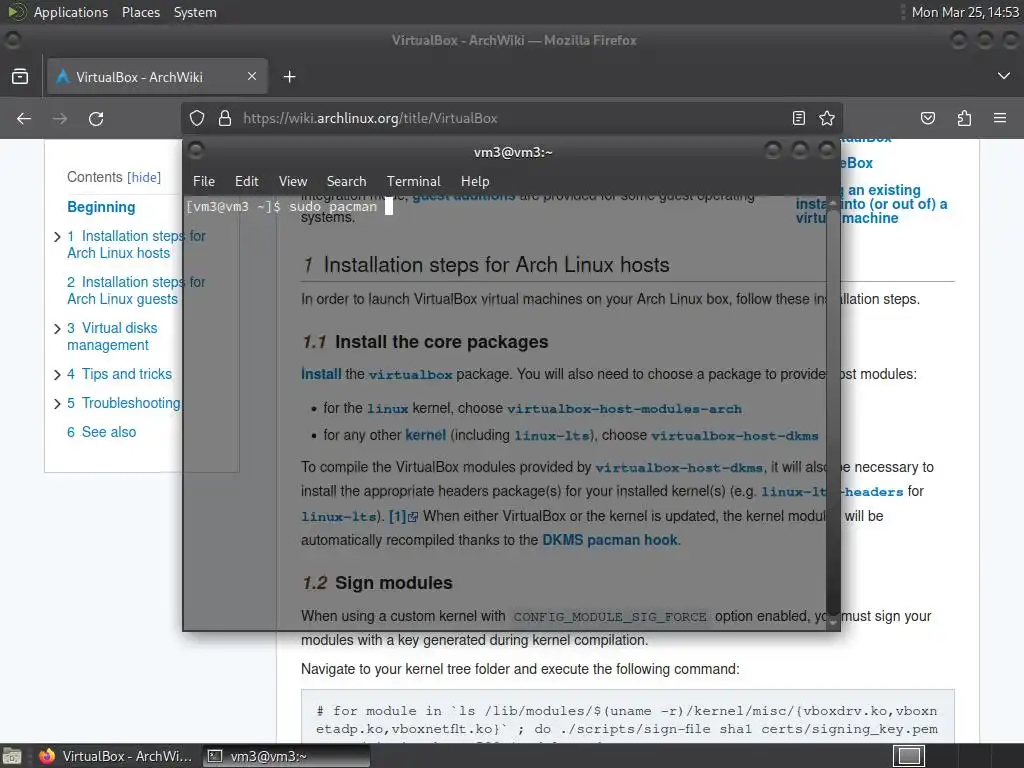
Task: Open terminal Terminal menu
Action: [x=413, y=181]
